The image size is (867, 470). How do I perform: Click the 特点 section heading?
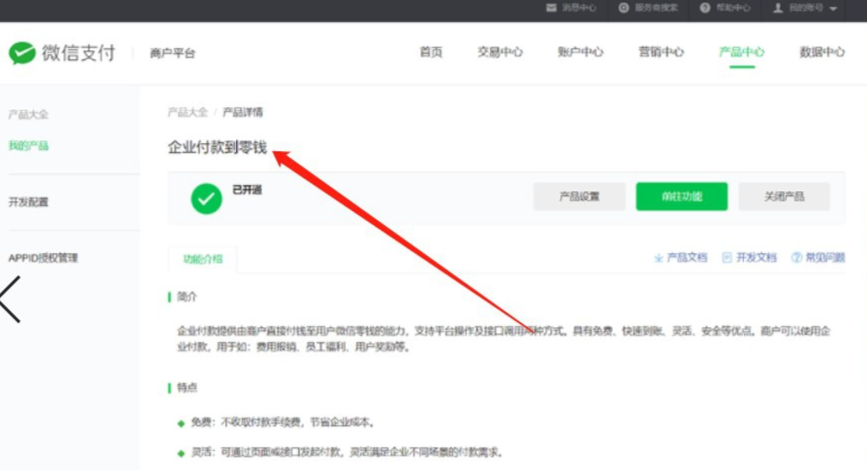187,388
